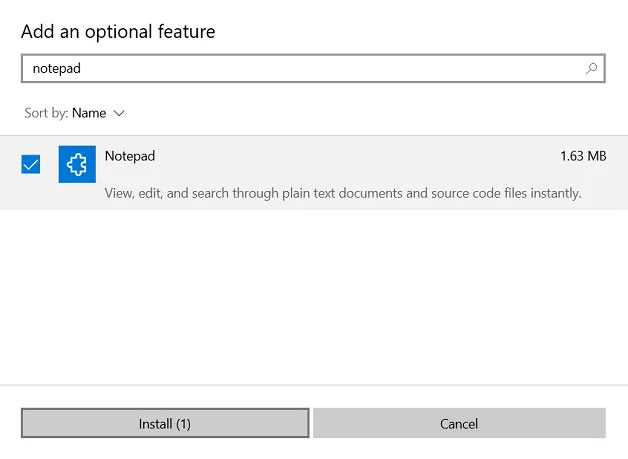
Task: Click the Add an optional feature heading
Action: (x=118, y=32)
